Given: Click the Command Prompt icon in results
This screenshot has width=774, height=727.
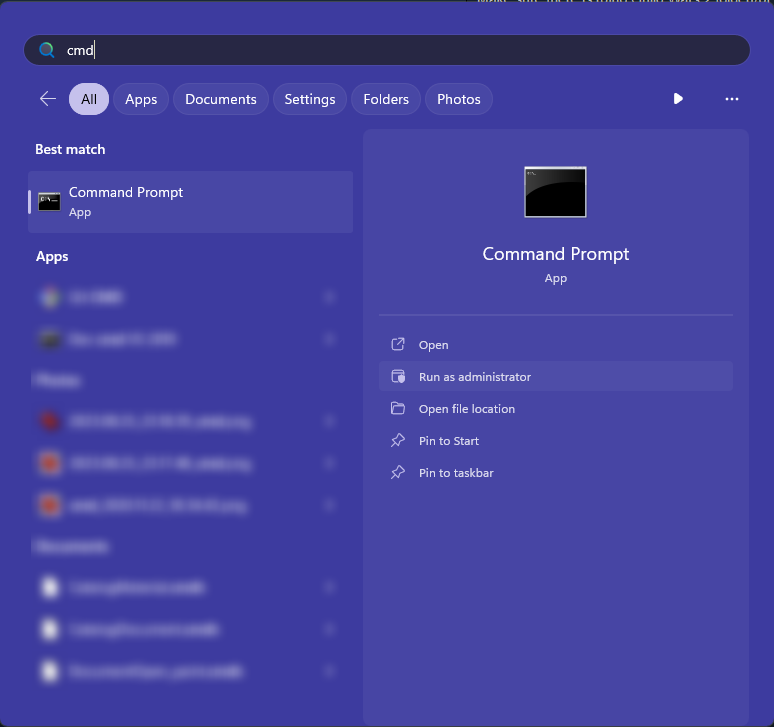Looking at the screenshot, I should [49, 202].
